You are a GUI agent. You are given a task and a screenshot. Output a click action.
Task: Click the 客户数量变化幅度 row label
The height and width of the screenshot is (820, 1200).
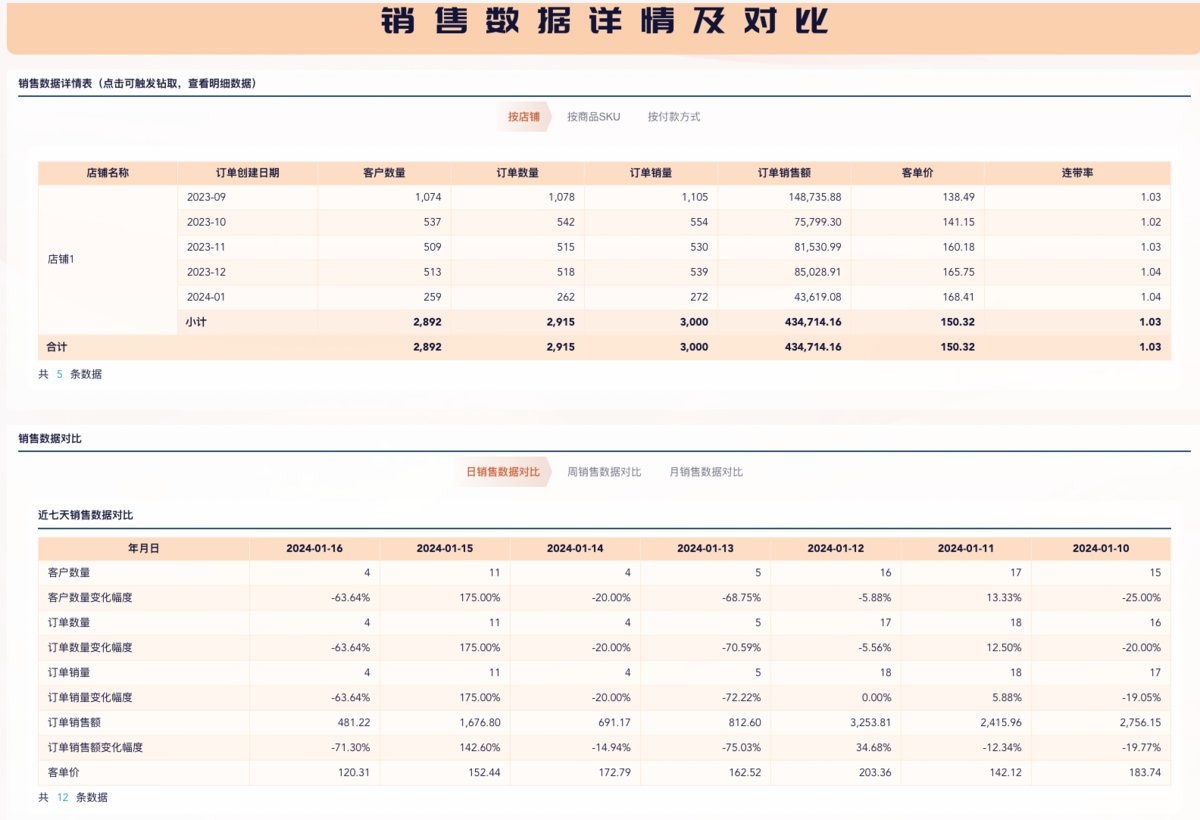pyautogui.click(x=90, y=597)
